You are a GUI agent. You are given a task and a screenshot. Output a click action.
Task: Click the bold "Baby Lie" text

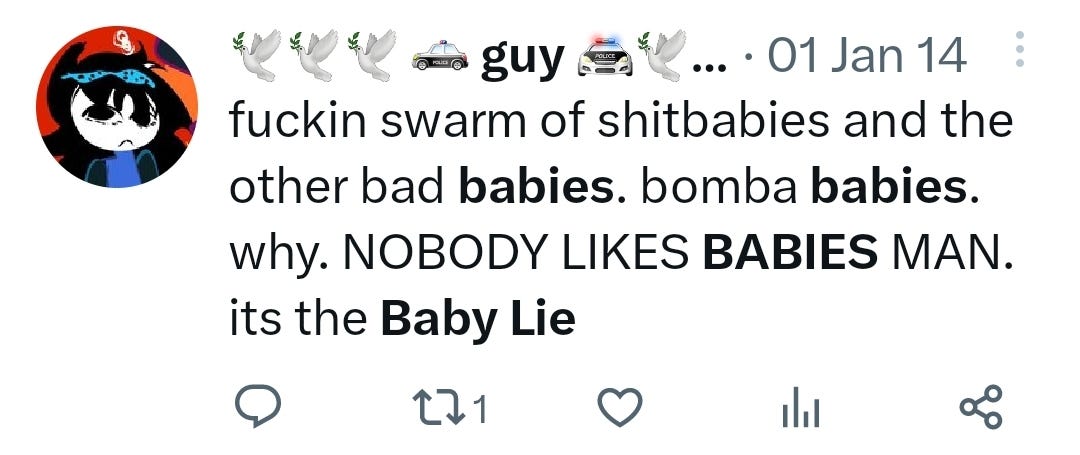click(477, 320)
